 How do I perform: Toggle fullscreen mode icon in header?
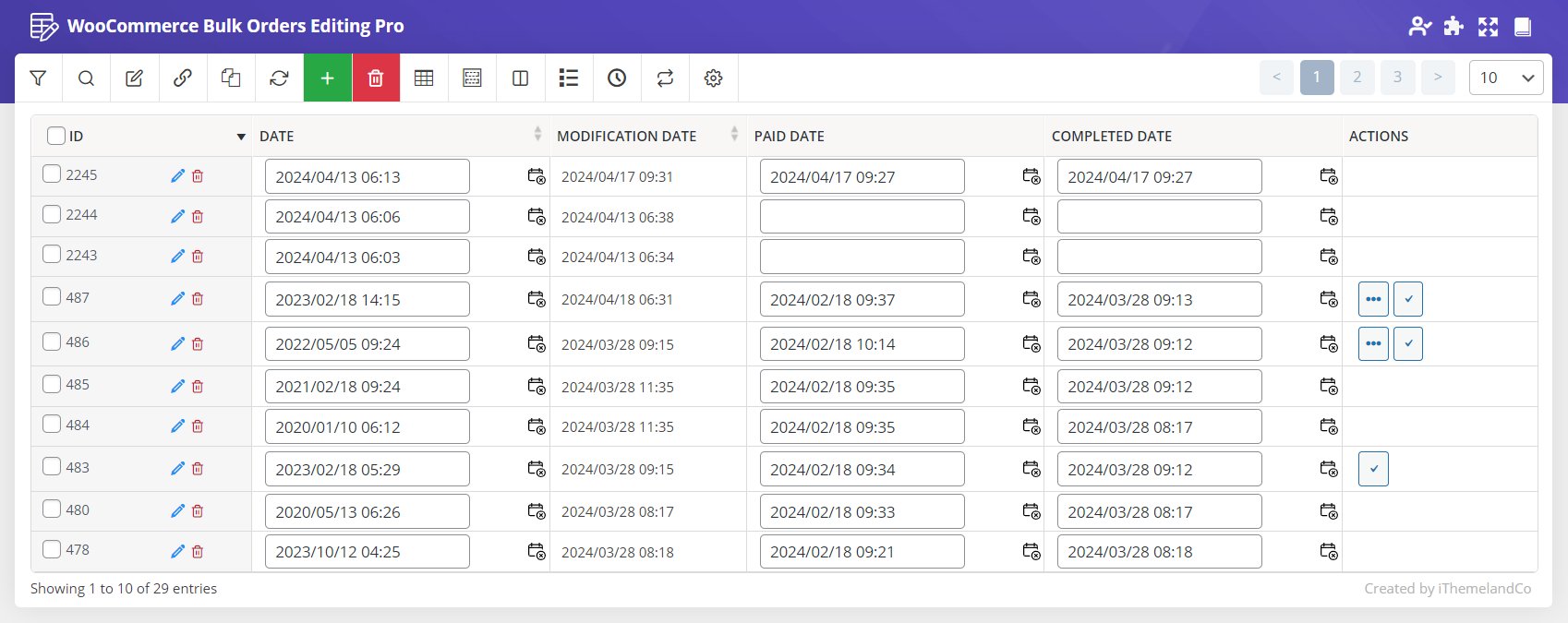(1488, 27)
